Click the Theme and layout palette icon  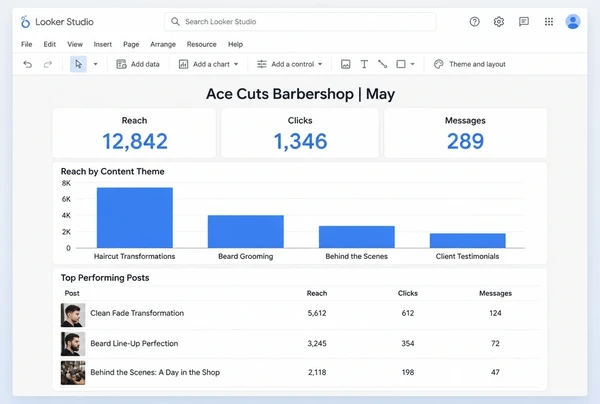(x=439, y=64)
